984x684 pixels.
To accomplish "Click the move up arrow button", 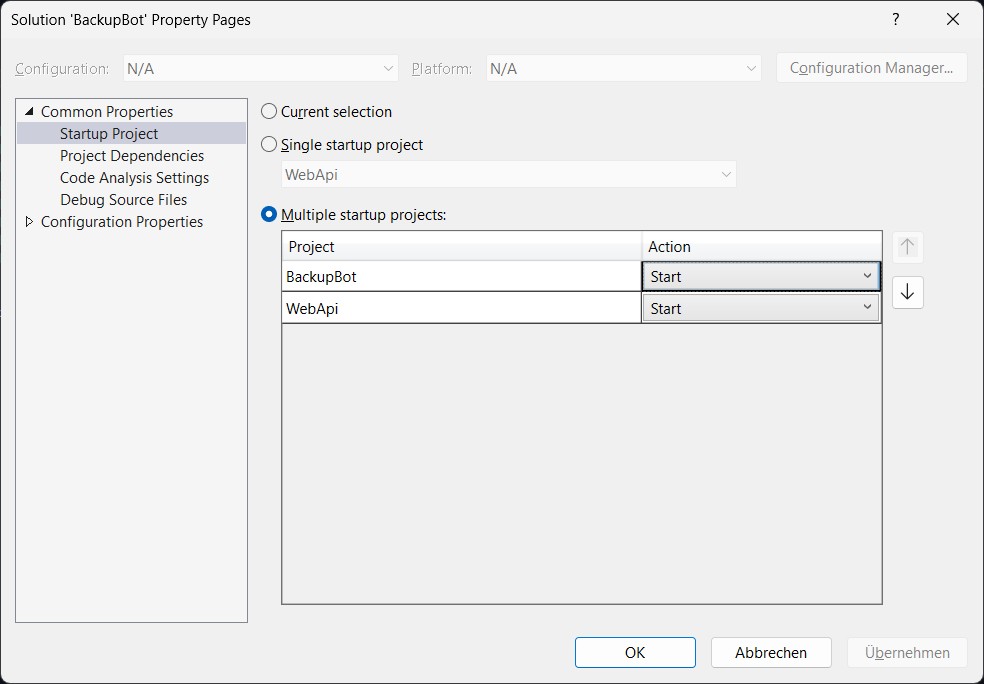I will click(907, 247).
